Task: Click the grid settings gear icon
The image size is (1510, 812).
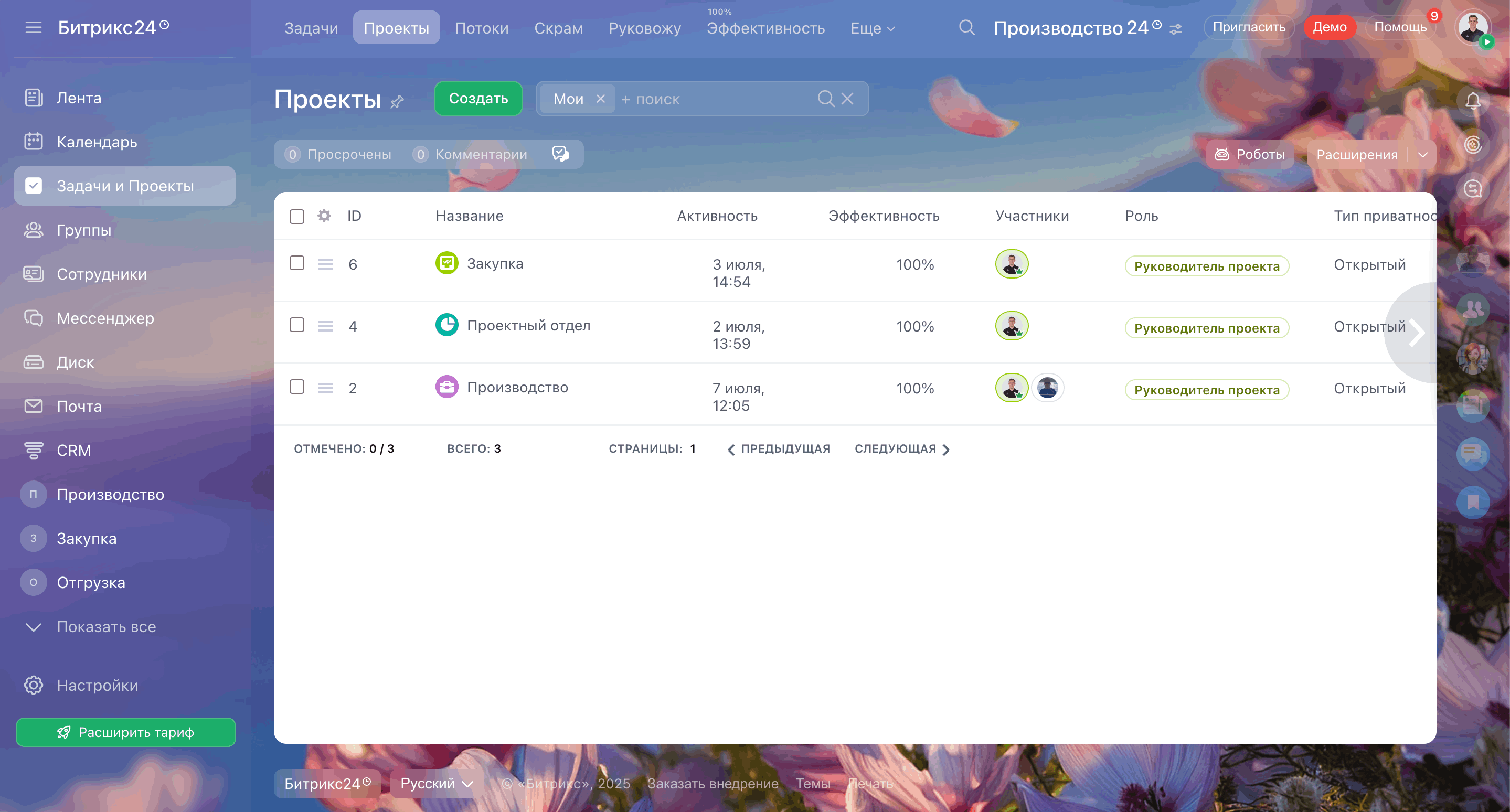Action: (x=324, y=216)
